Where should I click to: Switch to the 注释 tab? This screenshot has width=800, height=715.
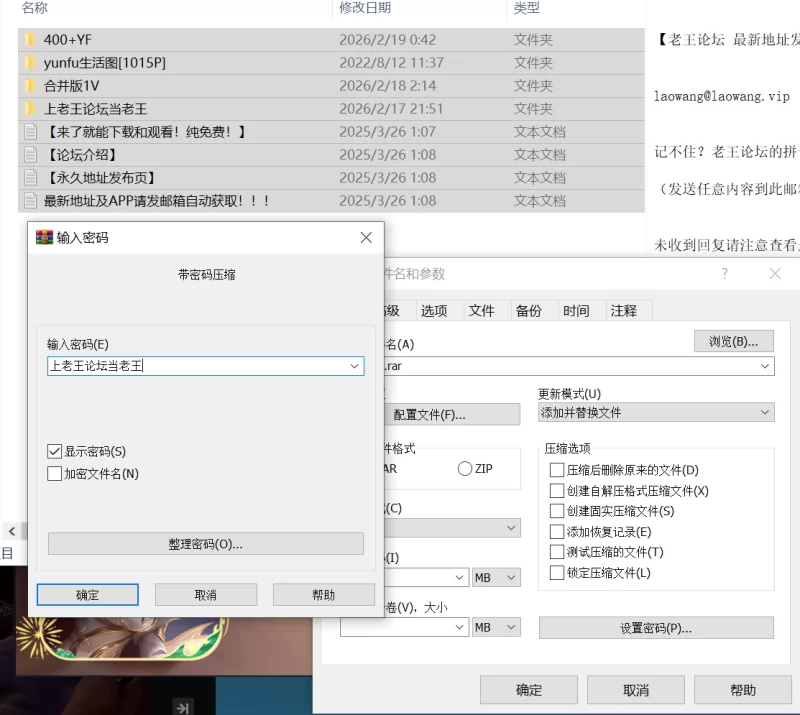[x=623, y=310]
